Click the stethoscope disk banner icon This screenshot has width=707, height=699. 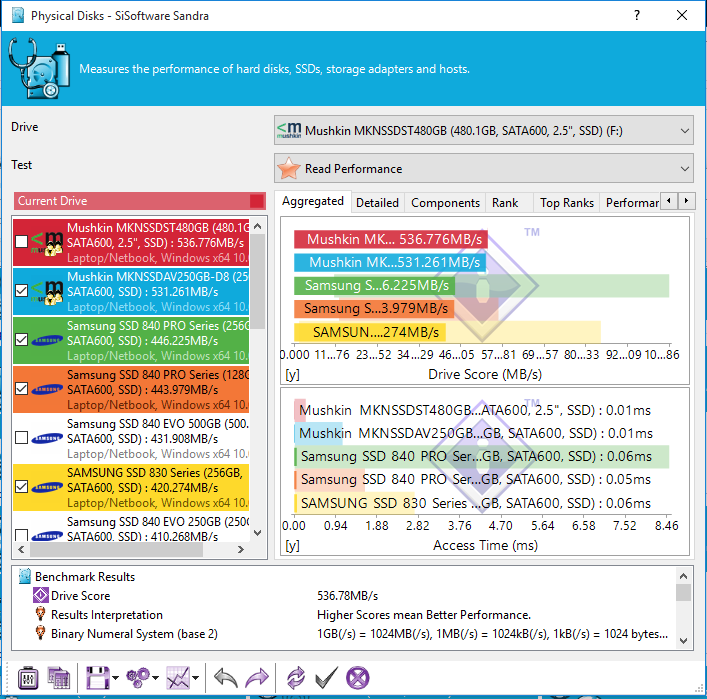39,69
